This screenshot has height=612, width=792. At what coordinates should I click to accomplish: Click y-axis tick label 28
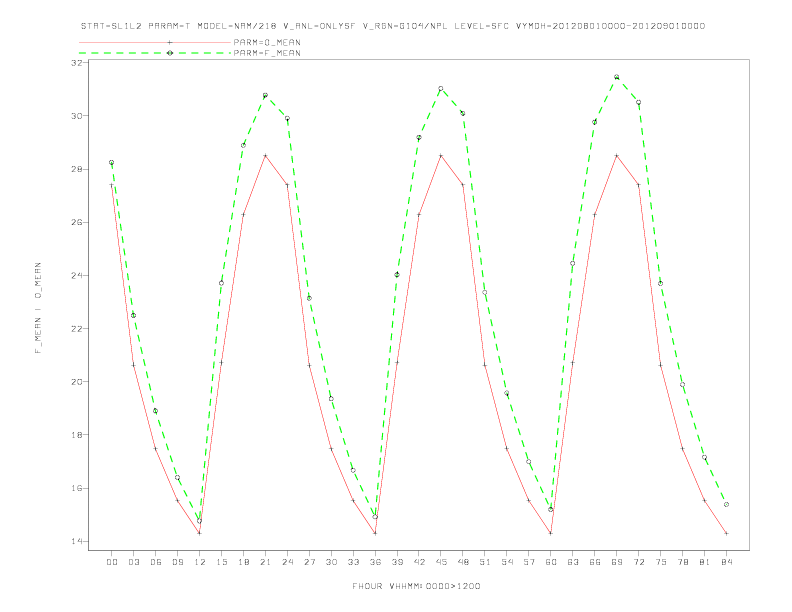[x=77, y=169]
